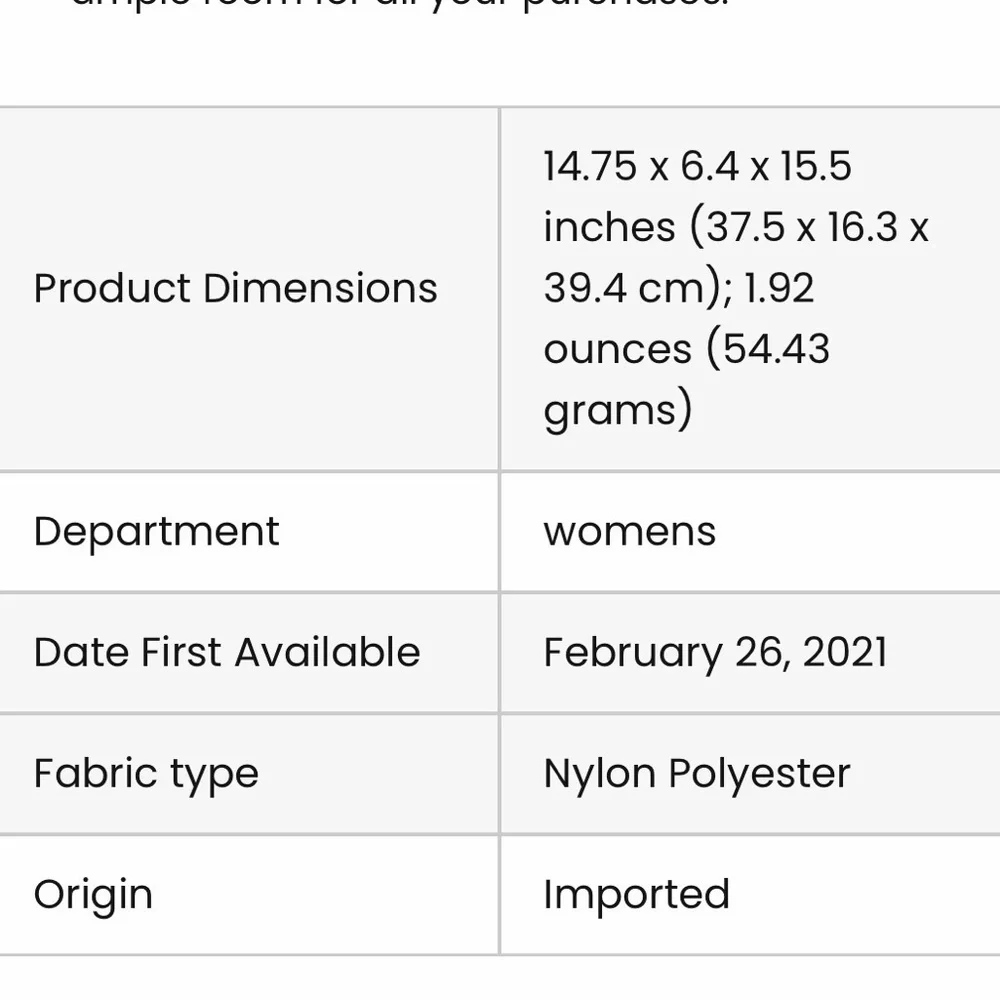
Task: Select the Product Dimensions label cell
Action: point(249,289)
